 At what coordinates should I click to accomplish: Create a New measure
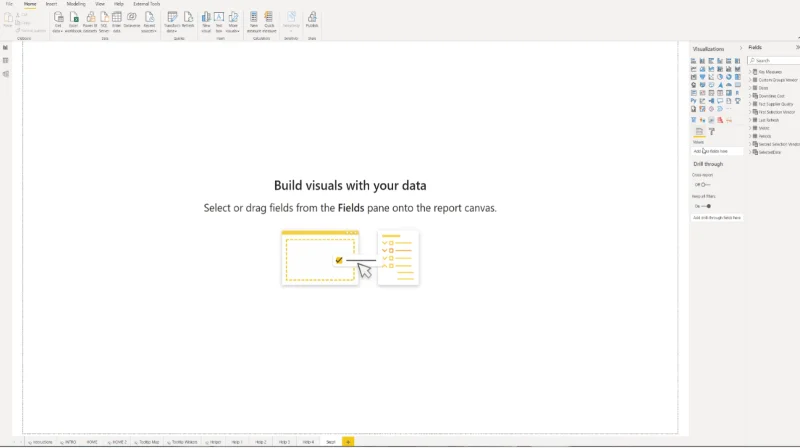tap(254, 22)
